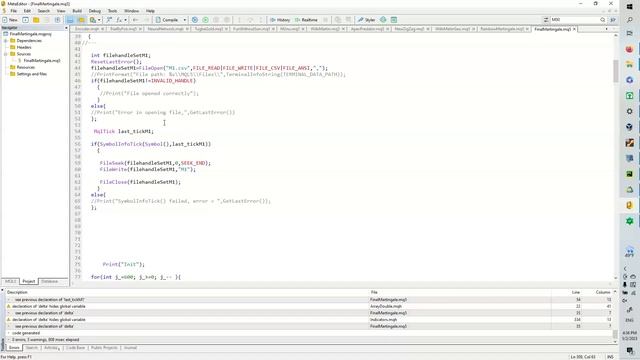Open the Tools menu

tap(112, 11)
